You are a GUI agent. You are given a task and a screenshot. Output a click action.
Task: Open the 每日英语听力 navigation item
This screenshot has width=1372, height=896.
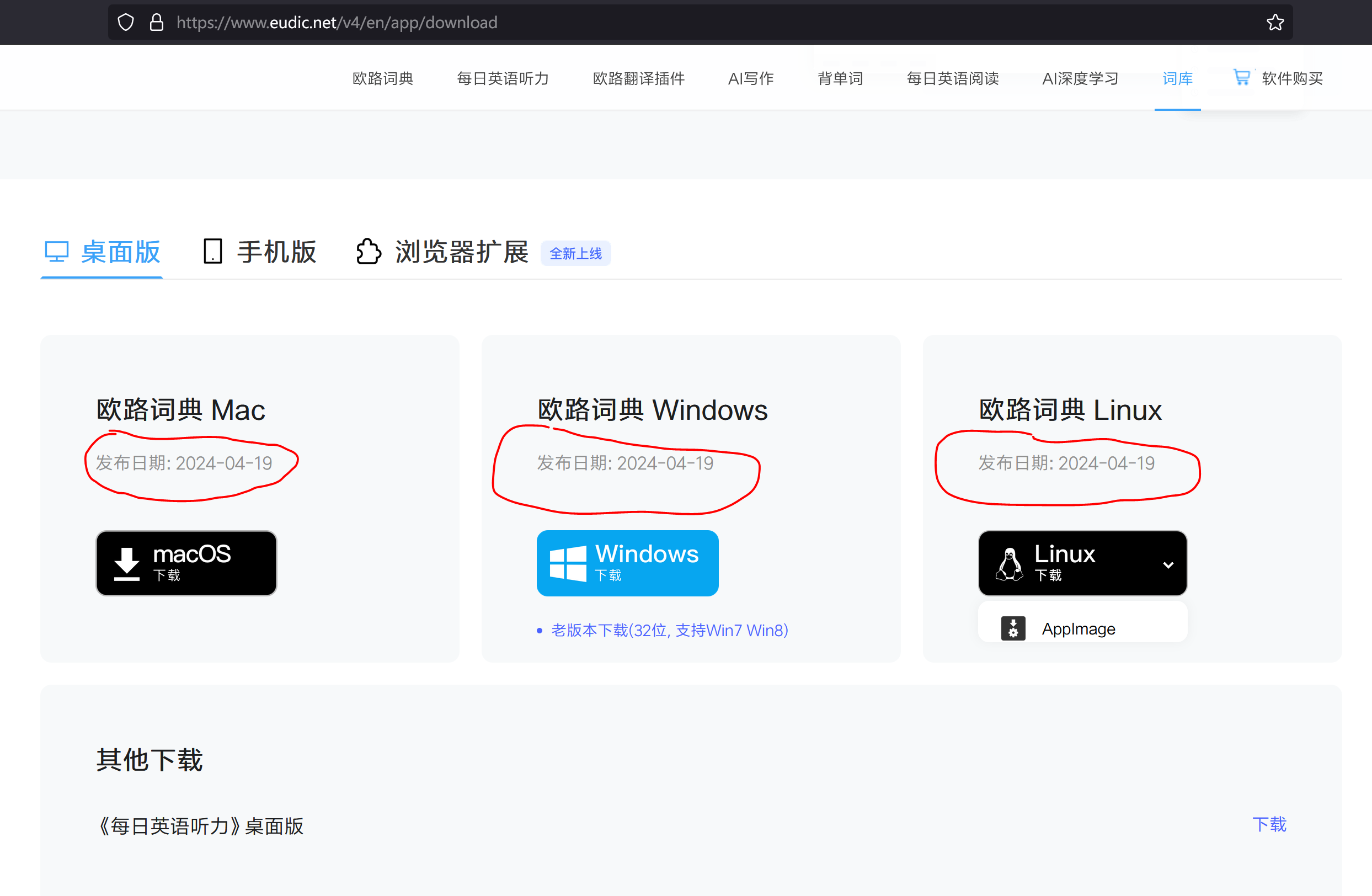pos(503,78)
